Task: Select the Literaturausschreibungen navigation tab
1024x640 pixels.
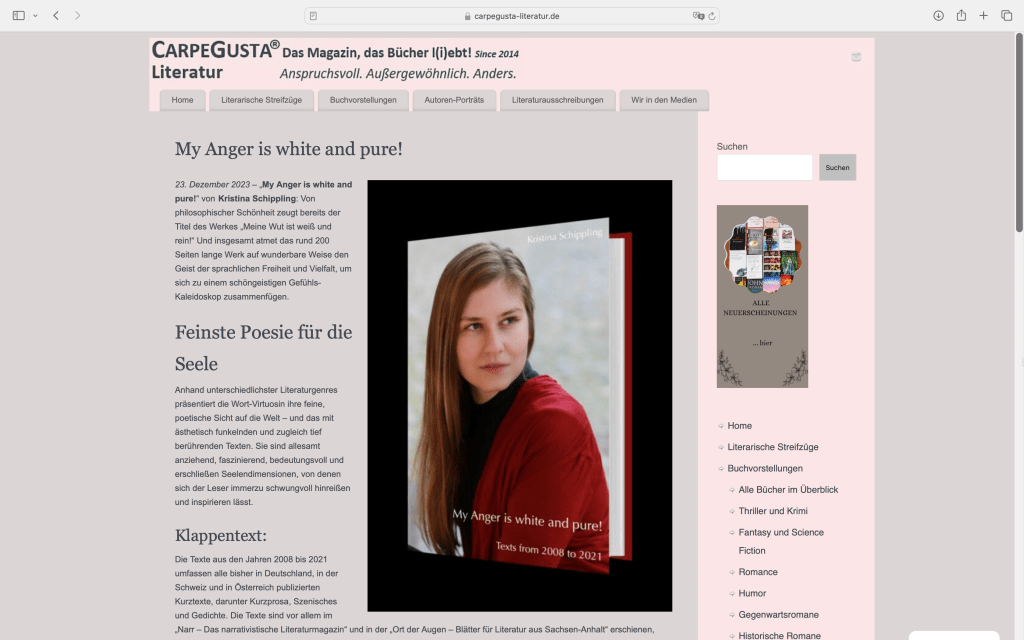Action: pos(557,100)
